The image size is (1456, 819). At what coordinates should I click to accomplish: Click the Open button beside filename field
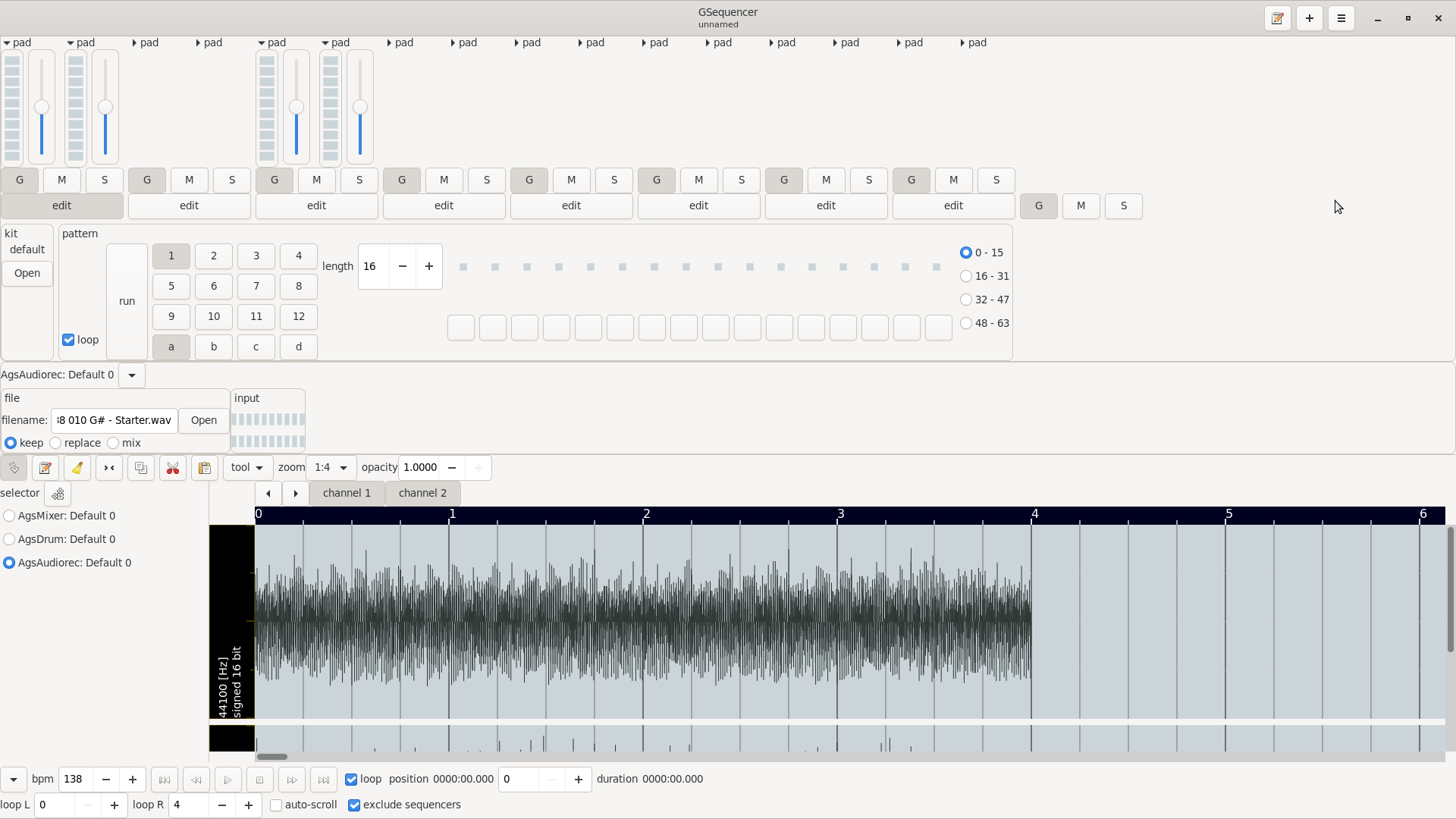point(203,420)
